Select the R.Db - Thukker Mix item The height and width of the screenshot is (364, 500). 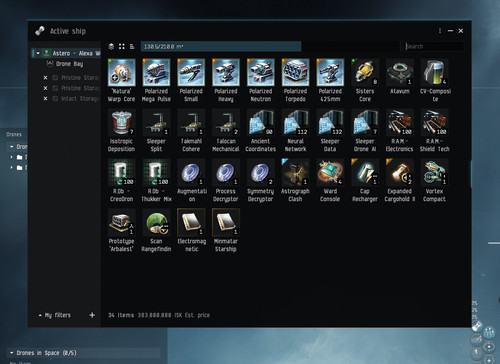156,180
